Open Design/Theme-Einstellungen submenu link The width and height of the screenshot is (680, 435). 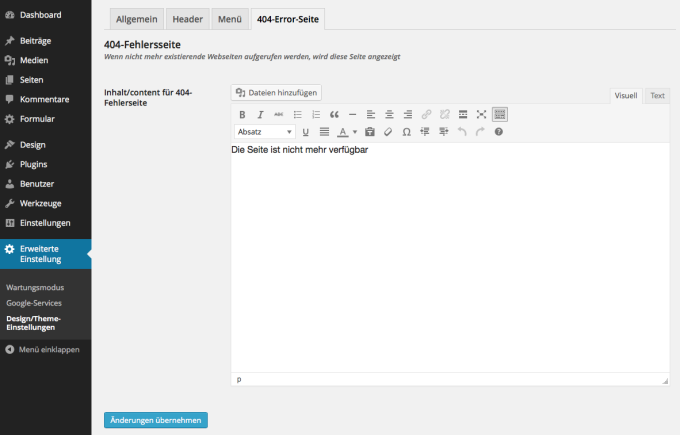[x=33, y=323]
